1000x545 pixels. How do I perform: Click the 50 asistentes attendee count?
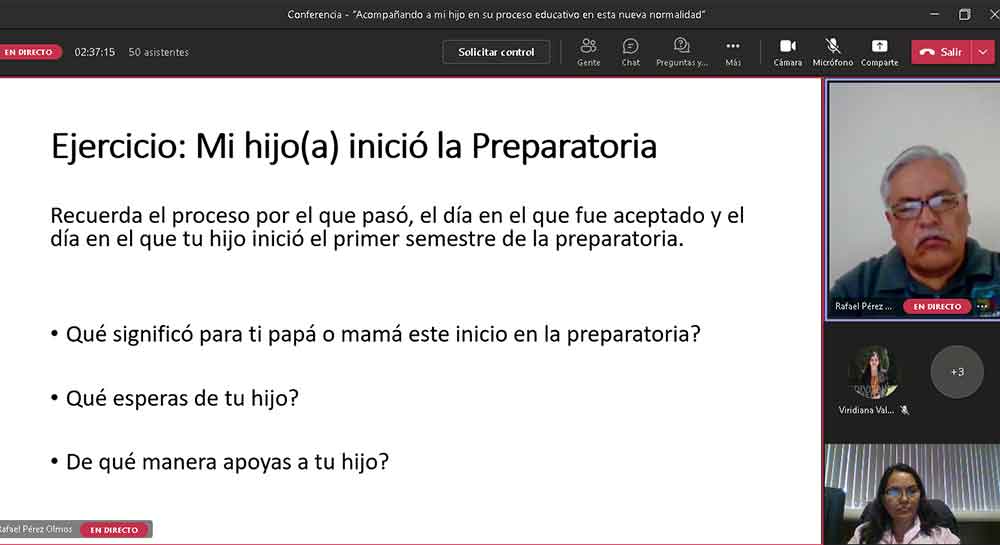(x=158, y=52)
